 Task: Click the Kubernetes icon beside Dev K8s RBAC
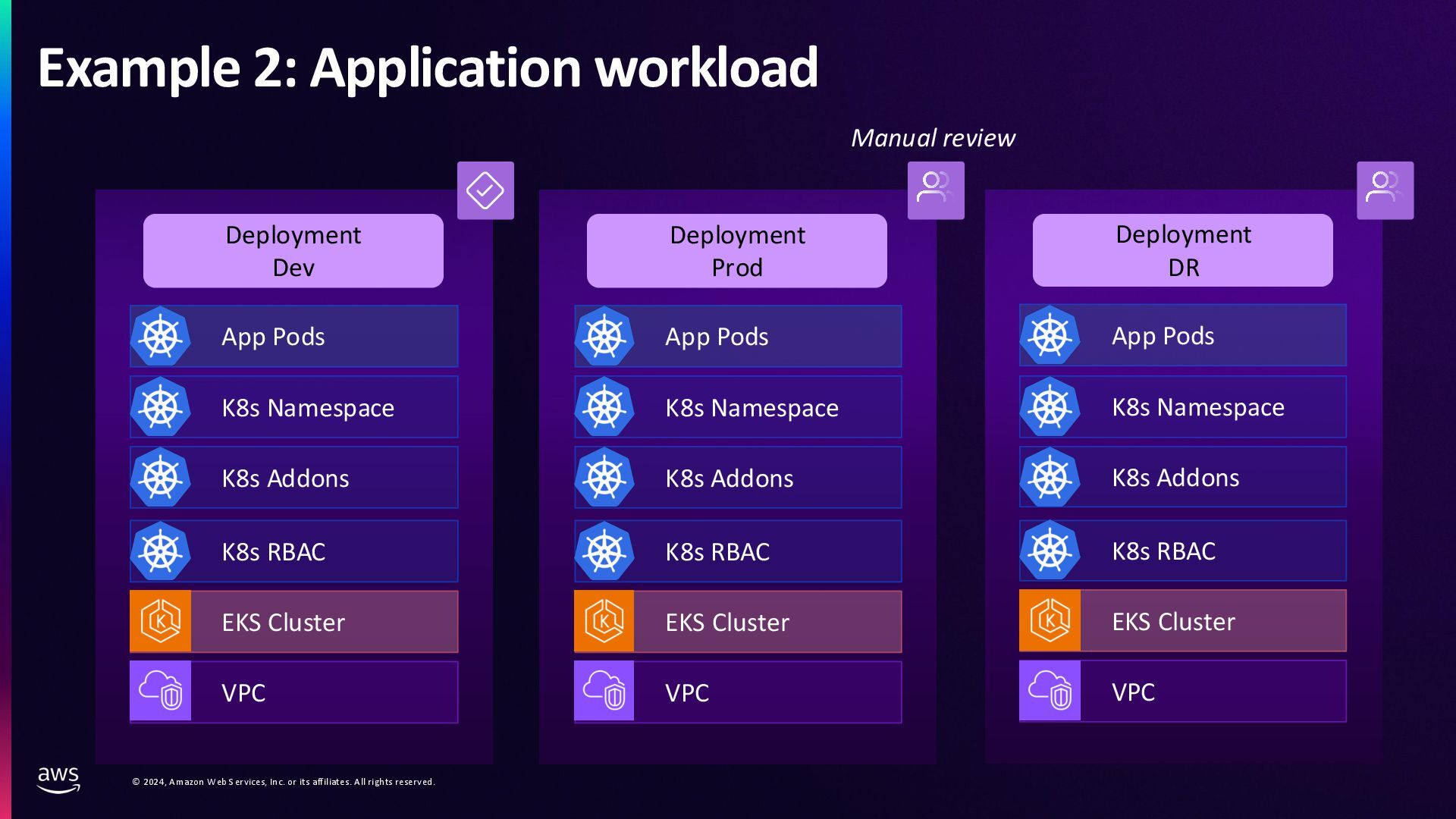coord(161,551)
